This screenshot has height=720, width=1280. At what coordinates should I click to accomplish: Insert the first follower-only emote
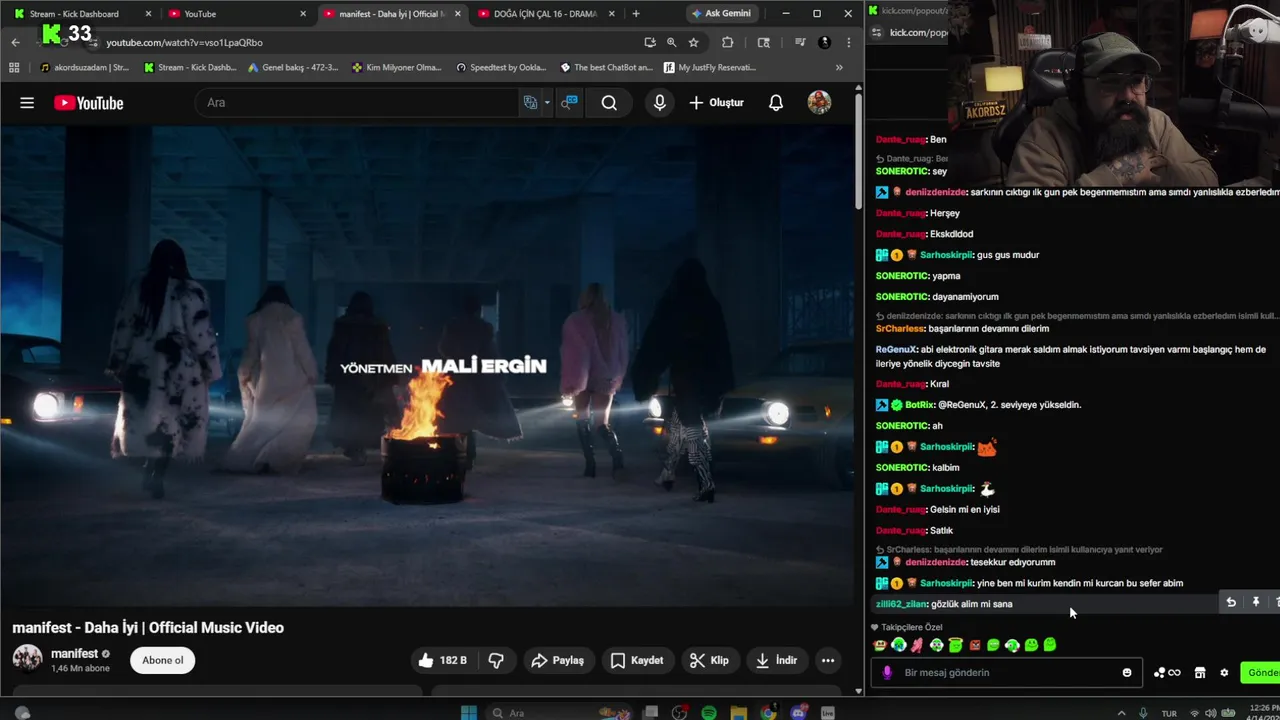pos(880,646)
